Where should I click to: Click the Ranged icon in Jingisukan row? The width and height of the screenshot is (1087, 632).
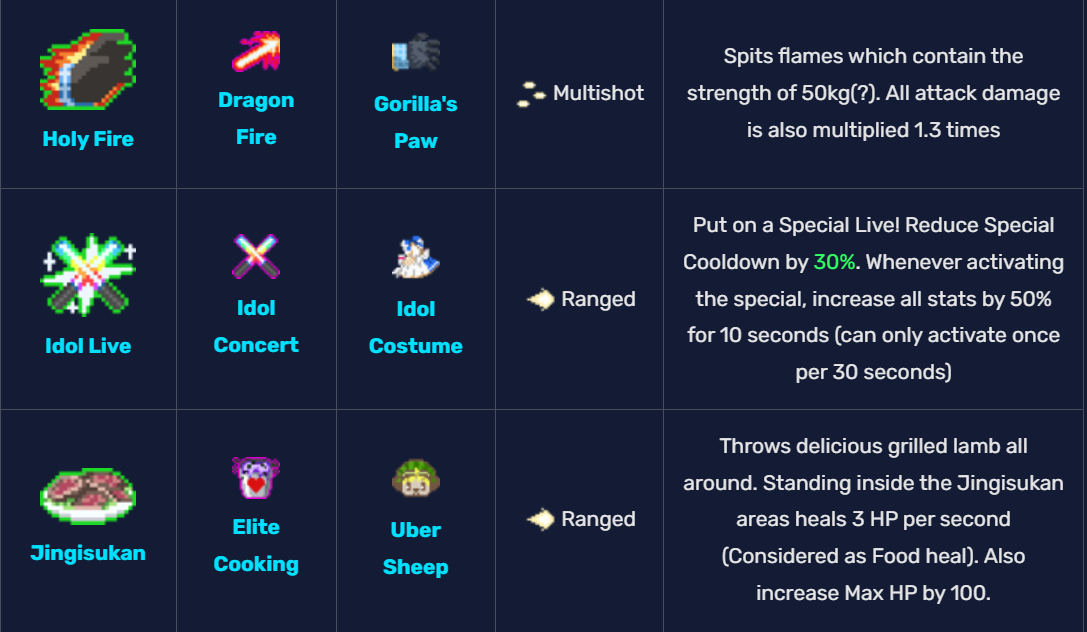[540, 519]
